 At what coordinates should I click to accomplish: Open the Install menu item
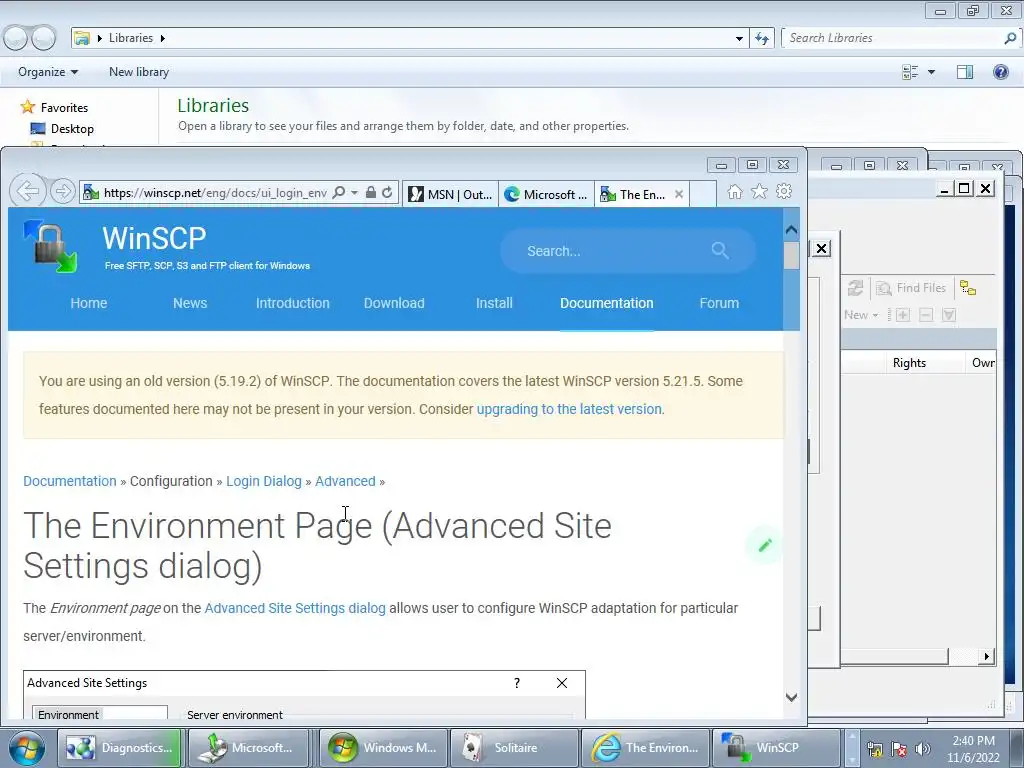tap(494, 303)
